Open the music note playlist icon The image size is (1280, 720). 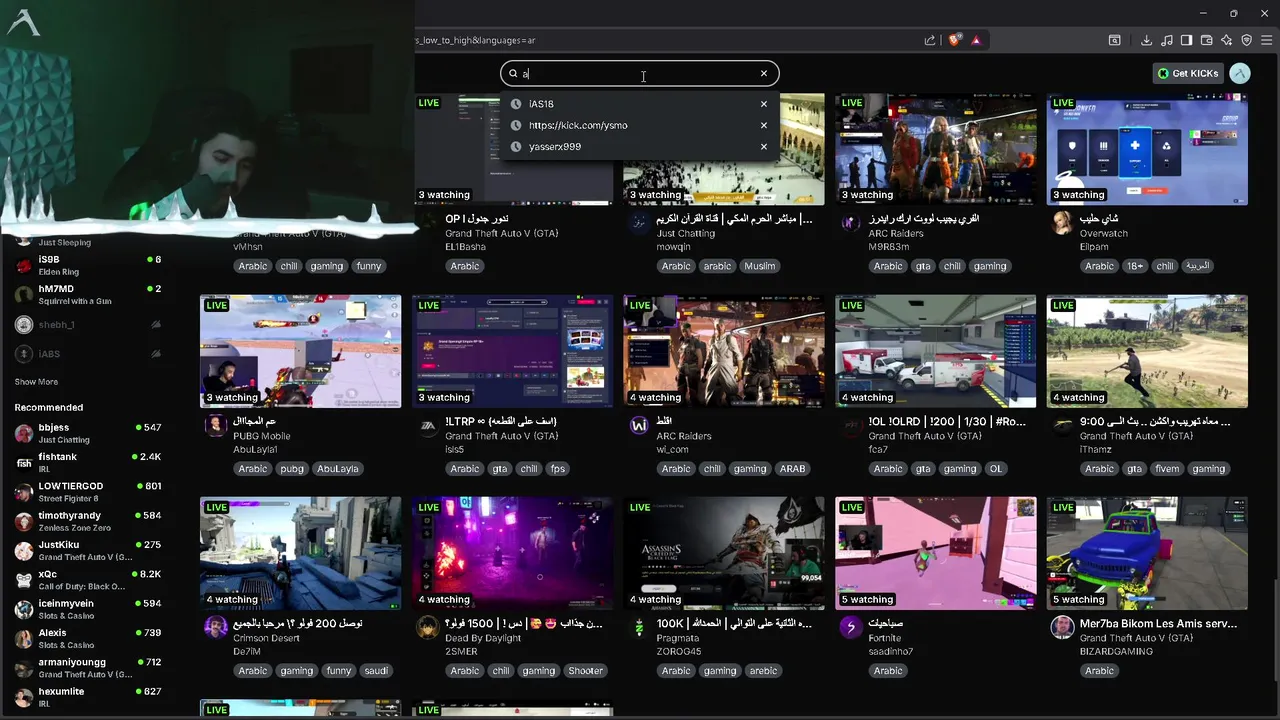point(1166,40)
